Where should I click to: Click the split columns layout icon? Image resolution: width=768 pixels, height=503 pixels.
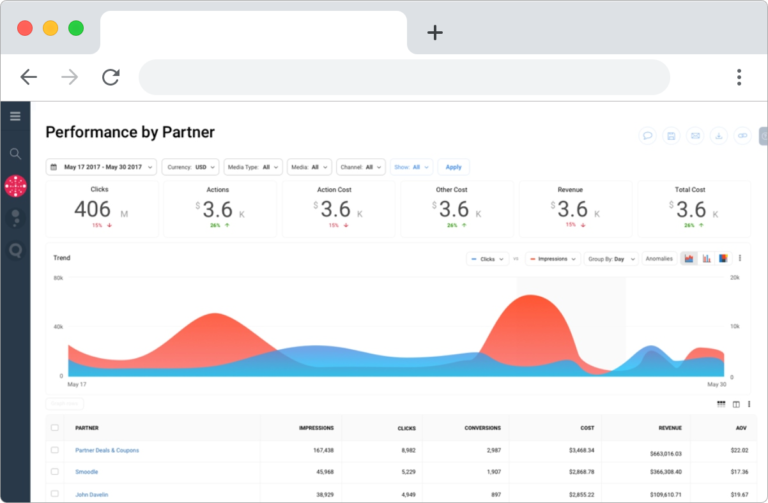(736, 404)
